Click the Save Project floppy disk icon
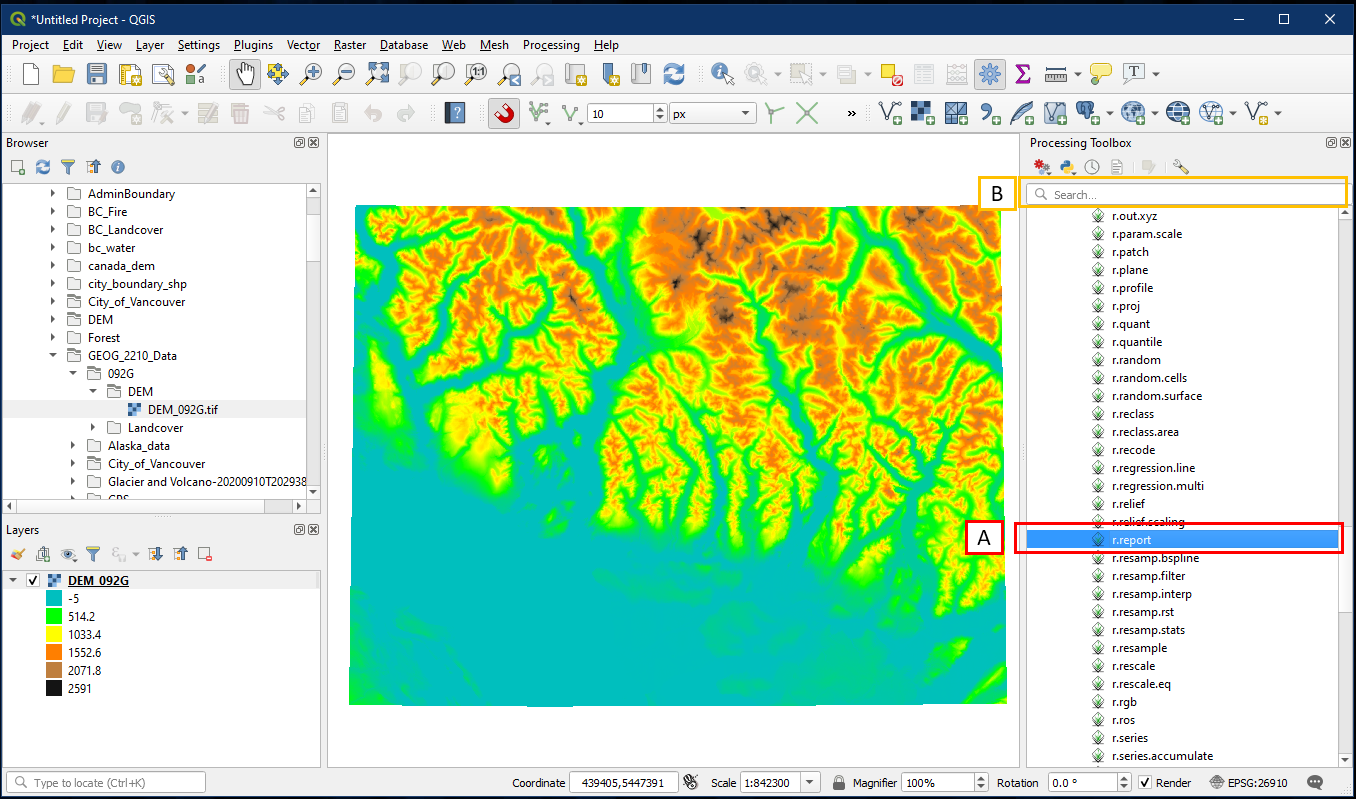Viewport: 1356px width, 799px height. [97, 74]
